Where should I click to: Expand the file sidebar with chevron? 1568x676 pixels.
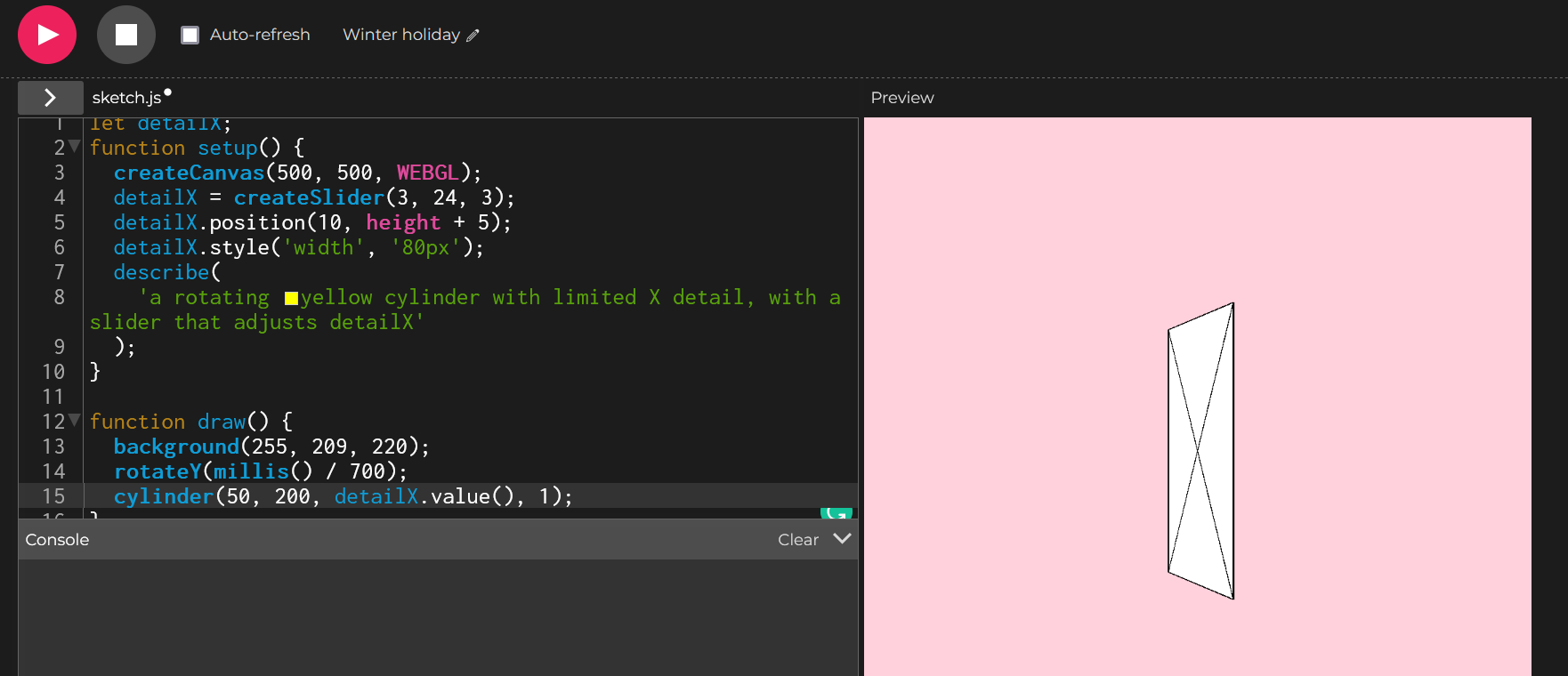[x=50, y=98]
